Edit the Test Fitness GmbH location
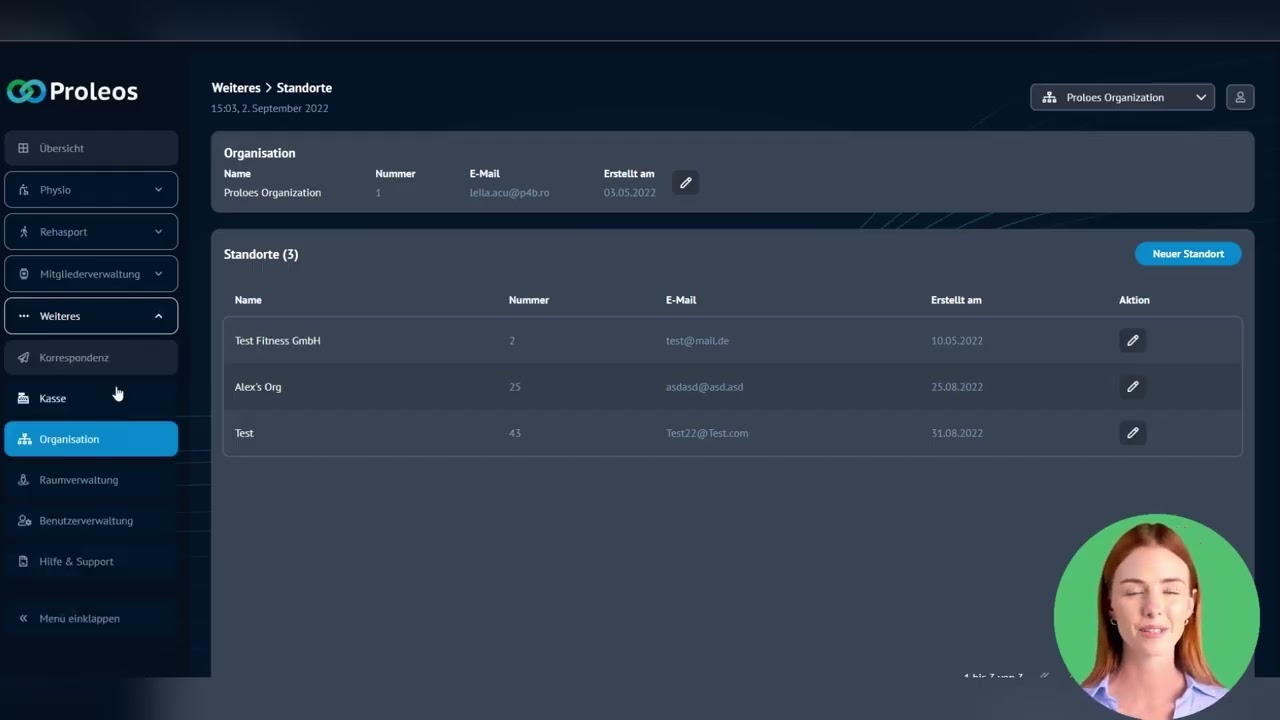Image resolution: width=1280 pixels, height=720 pixels. click(1132, 340)
